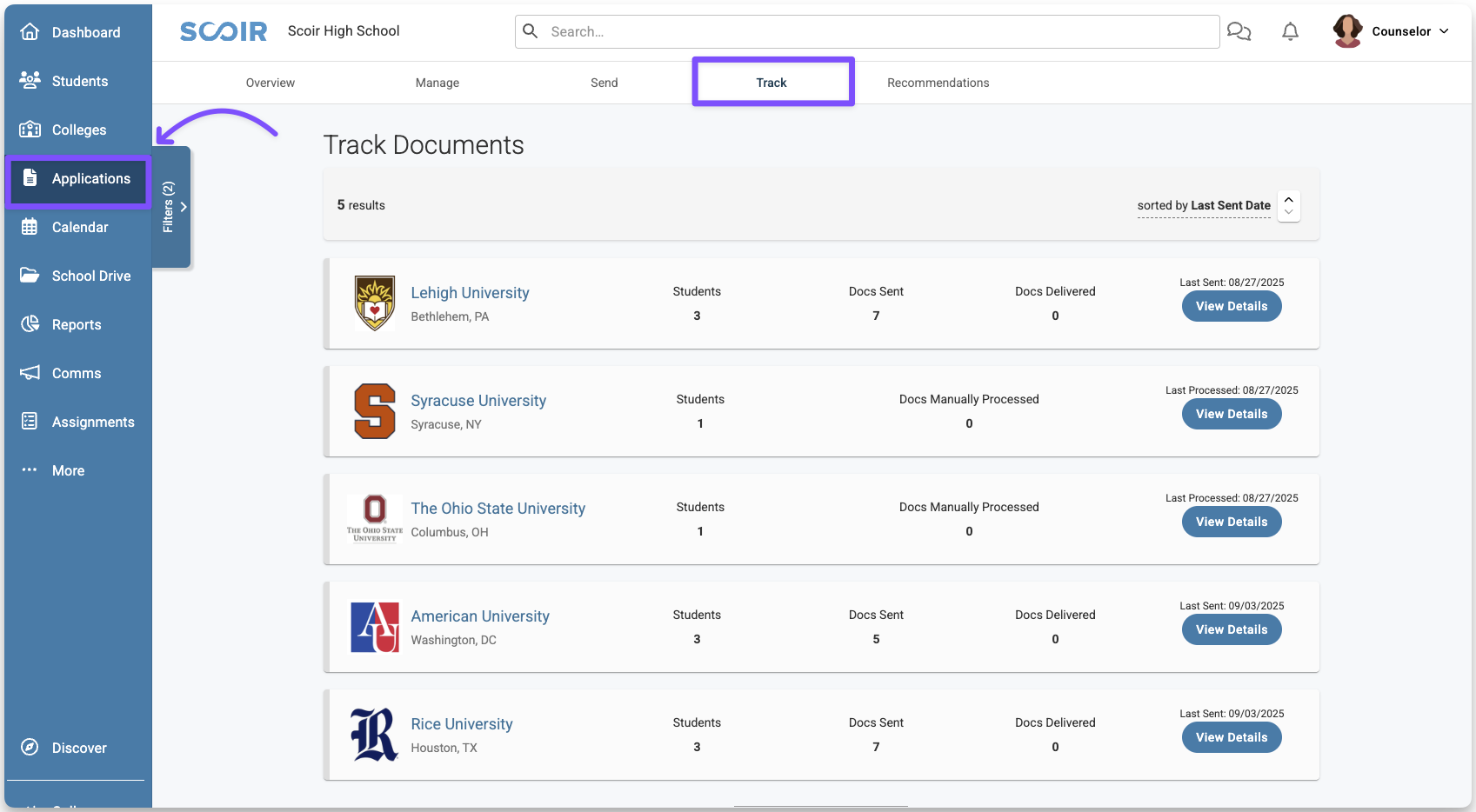This screenshot has height=812, width=1476.
Task: Click the Assignments checklist icon
Action: coord(30,422)
